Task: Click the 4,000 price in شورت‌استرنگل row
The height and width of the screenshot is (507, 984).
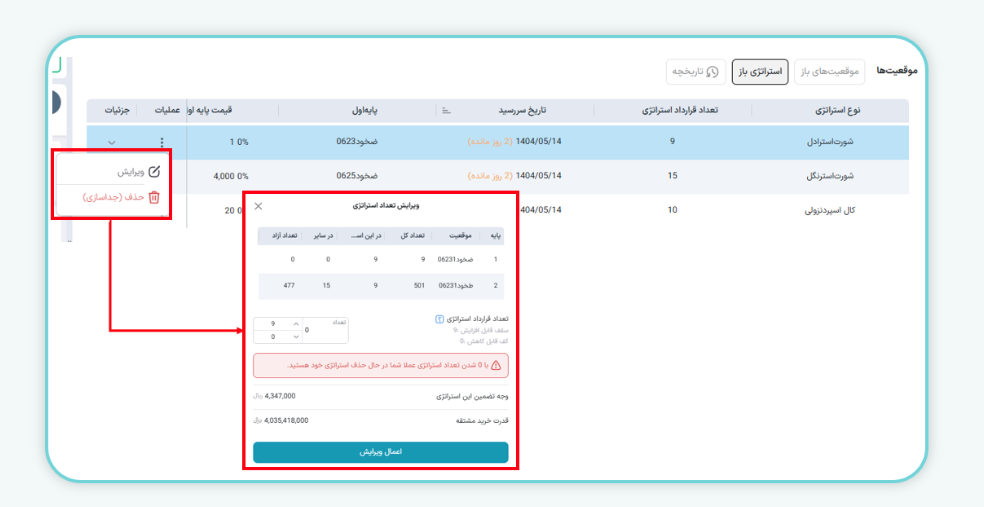Action: point(224,176)
